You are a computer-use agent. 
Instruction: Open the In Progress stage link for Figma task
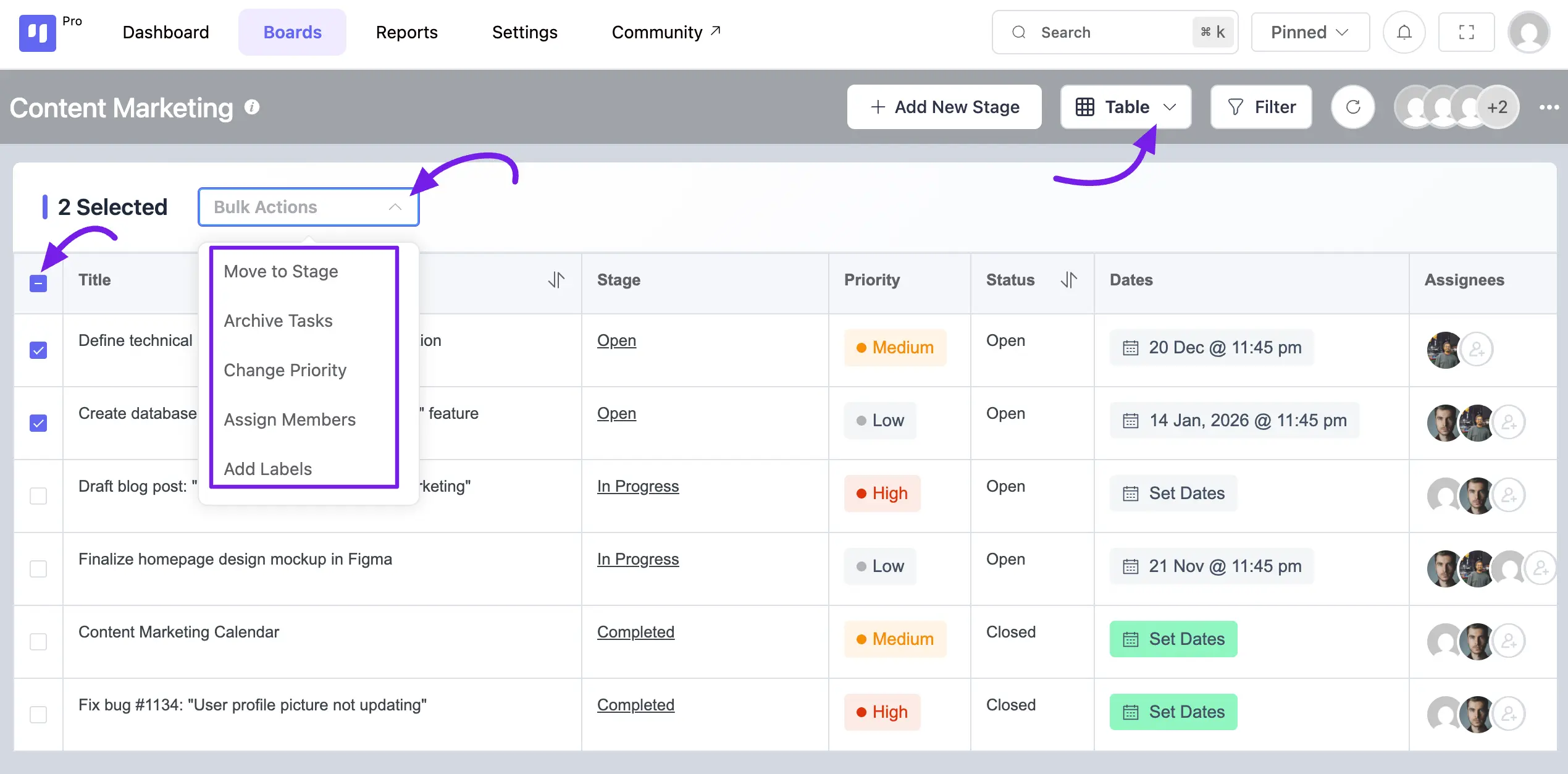click(x=637, y=559)
